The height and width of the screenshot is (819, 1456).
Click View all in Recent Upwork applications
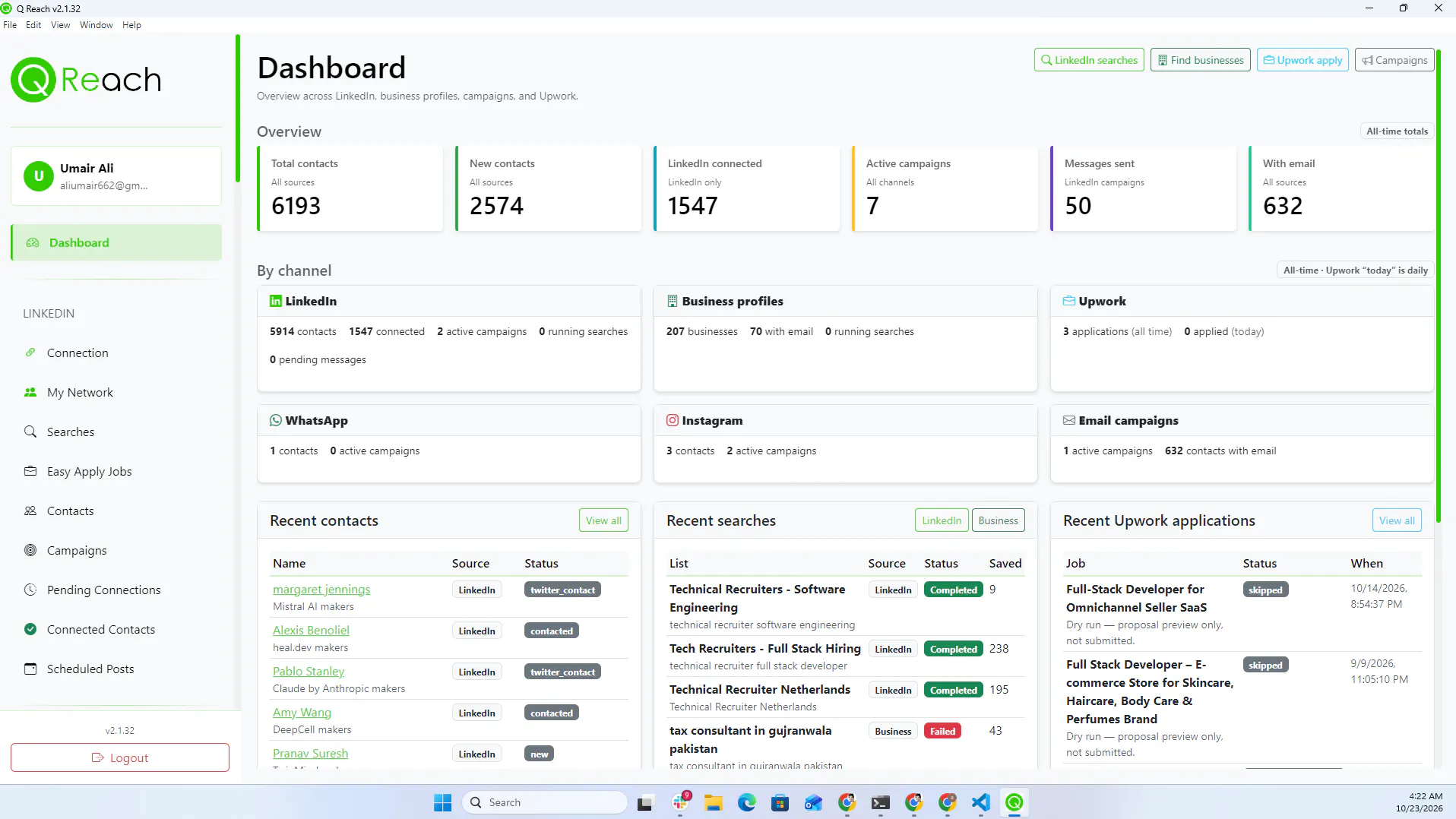coord(1397,520)
